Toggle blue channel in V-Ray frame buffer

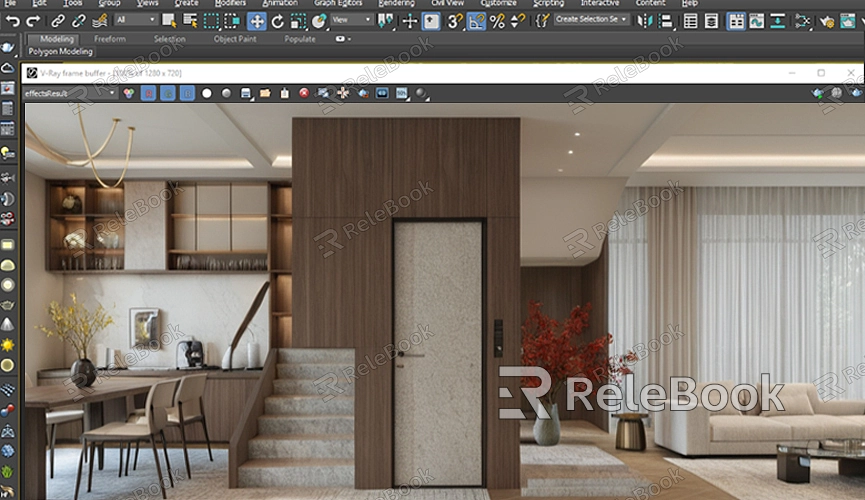[x=188, y=93]
